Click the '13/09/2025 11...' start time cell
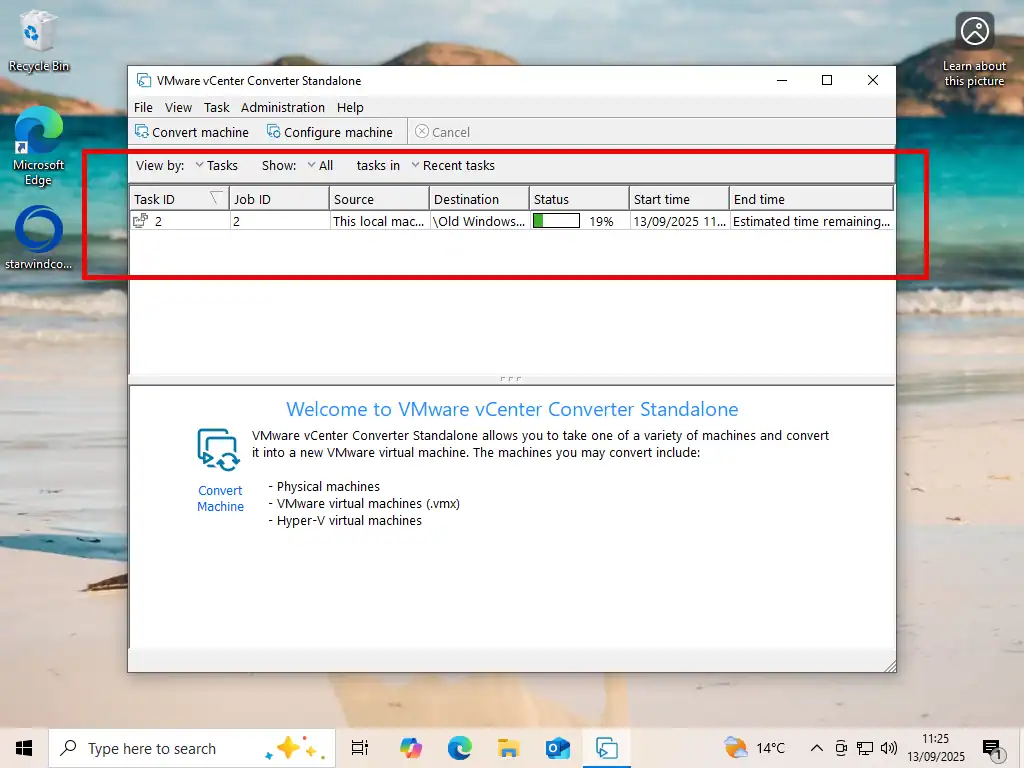 679,221
